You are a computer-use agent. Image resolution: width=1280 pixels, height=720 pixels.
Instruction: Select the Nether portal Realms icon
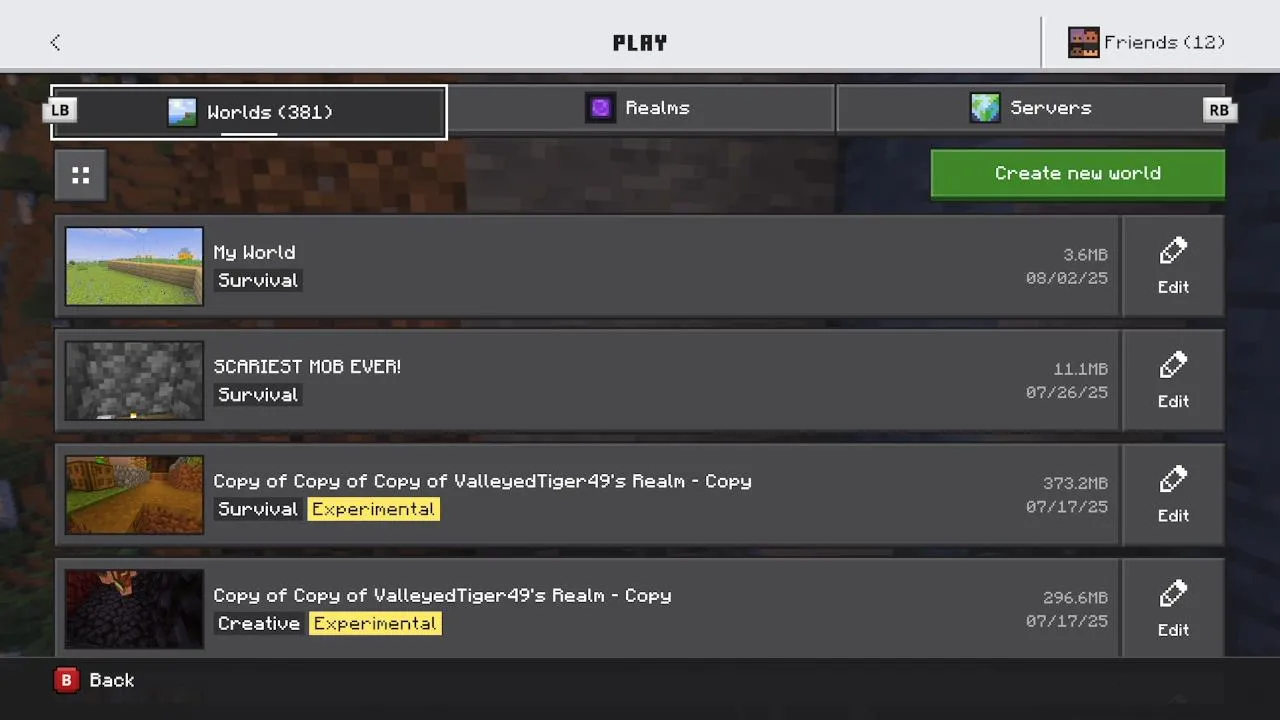[x=600, y=108]
